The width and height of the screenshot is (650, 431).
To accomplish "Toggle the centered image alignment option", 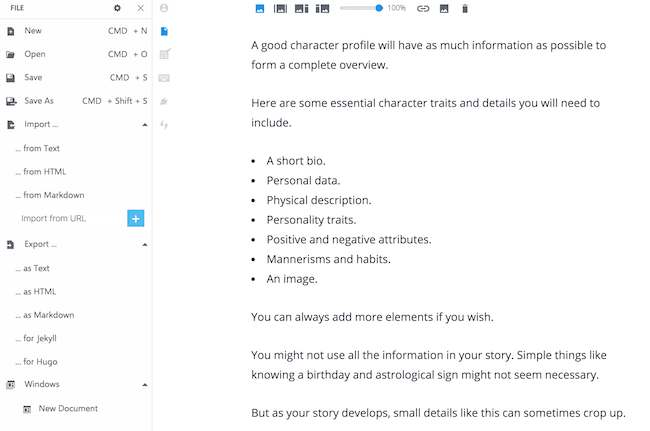I will pyautogui.click(x=280, y=8).
